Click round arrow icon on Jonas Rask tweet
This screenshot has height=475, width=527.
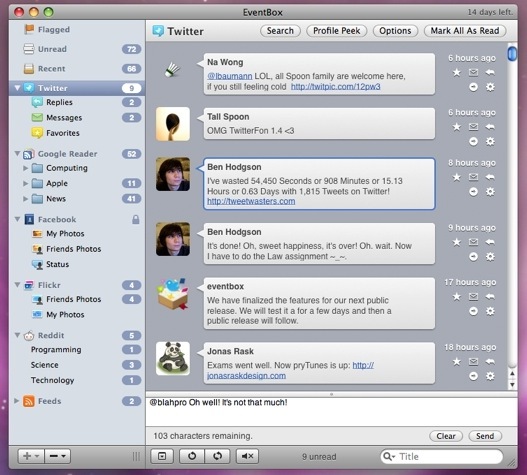[473, 376]
